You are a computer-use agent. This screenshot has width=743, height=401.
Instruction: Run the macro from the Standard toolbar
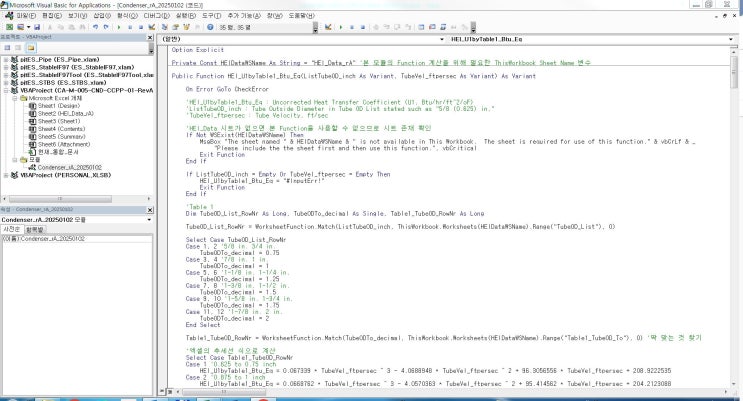pyautogui.click(x=119, y=27)
